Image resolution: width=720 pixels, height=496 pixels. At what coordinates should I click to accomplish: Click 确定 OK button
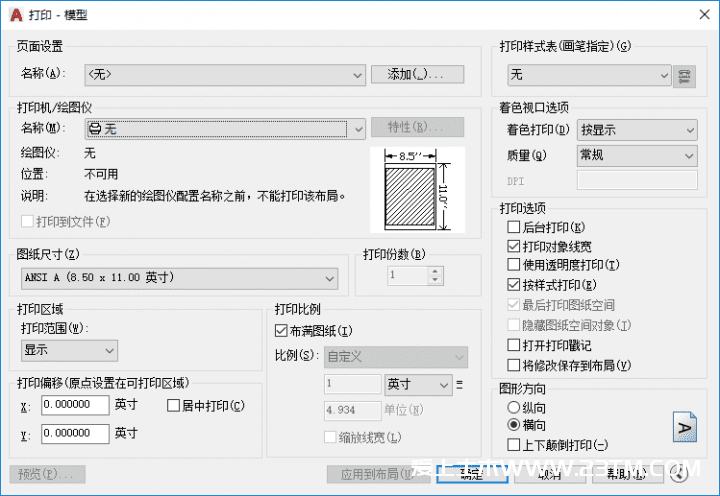(472, 474)
